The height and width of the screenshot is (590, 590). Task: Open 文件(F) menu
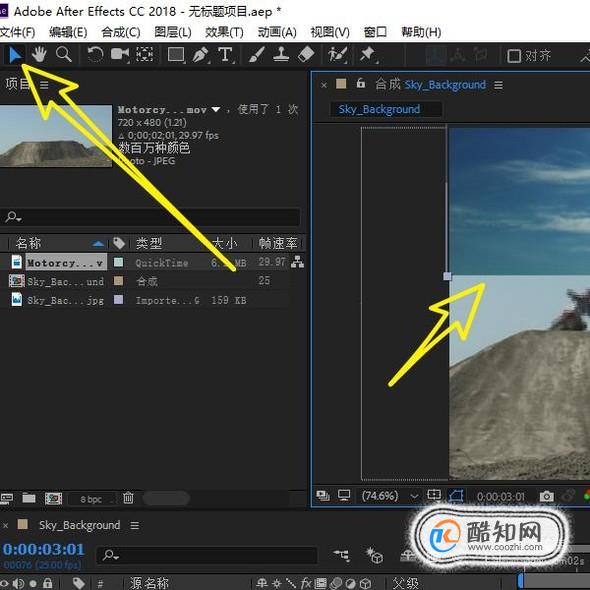pos(17,32)
